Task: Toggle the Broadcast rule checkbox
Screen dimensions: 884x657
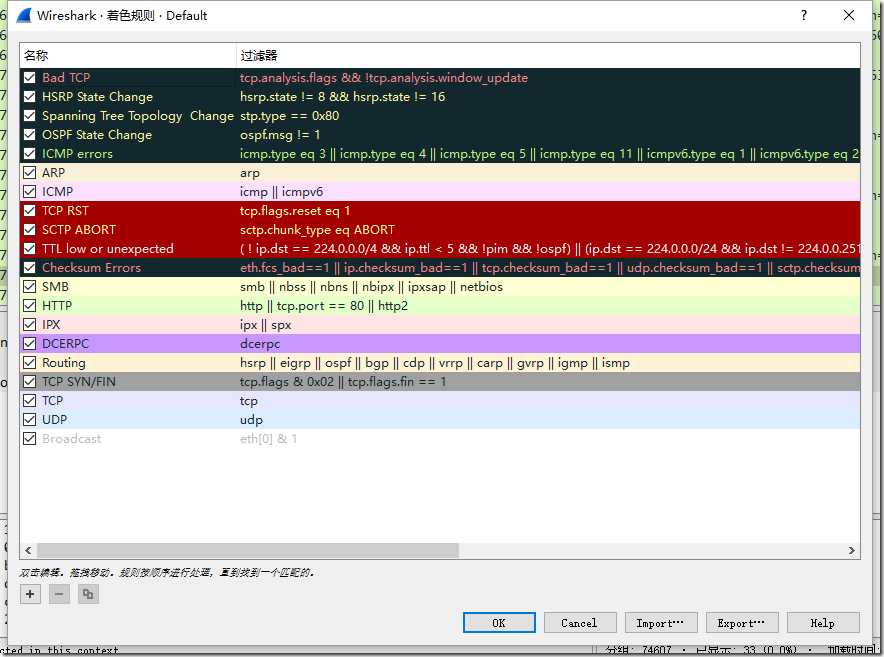Action: (30, 438)
